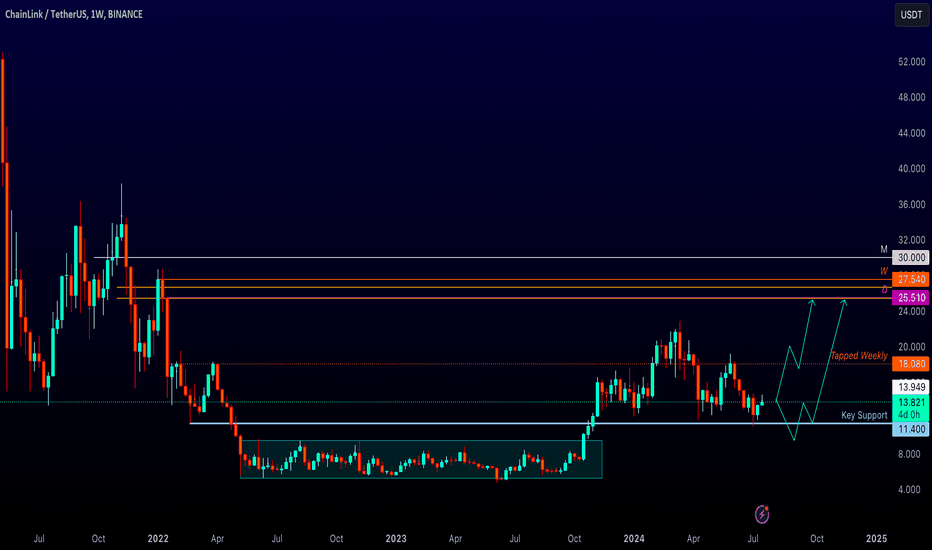Click the 2025 time axis label
This screenshot has height=550, width=932.
877,539
